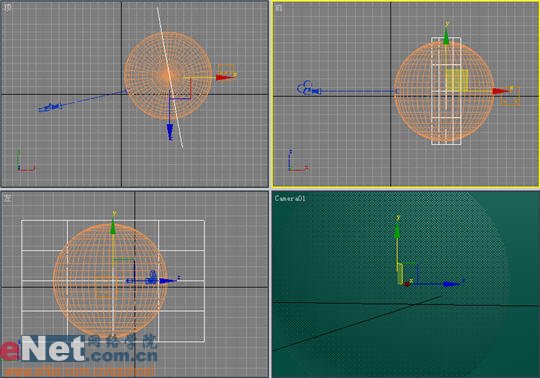Click the blue Z-axis arrow in Camera01 viewport

pos(452,284)
